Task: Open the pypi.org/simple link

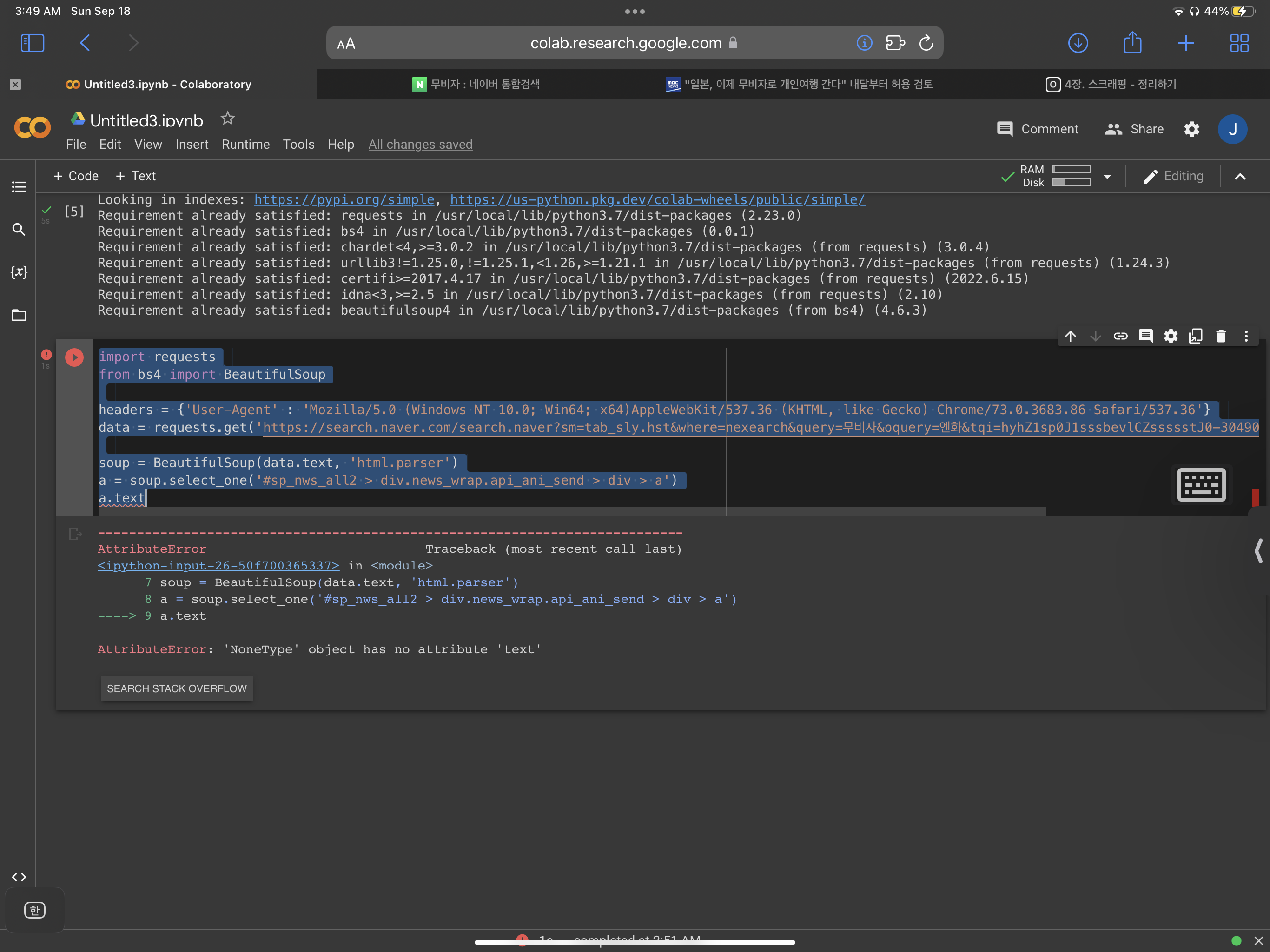Action: point(344,200)
